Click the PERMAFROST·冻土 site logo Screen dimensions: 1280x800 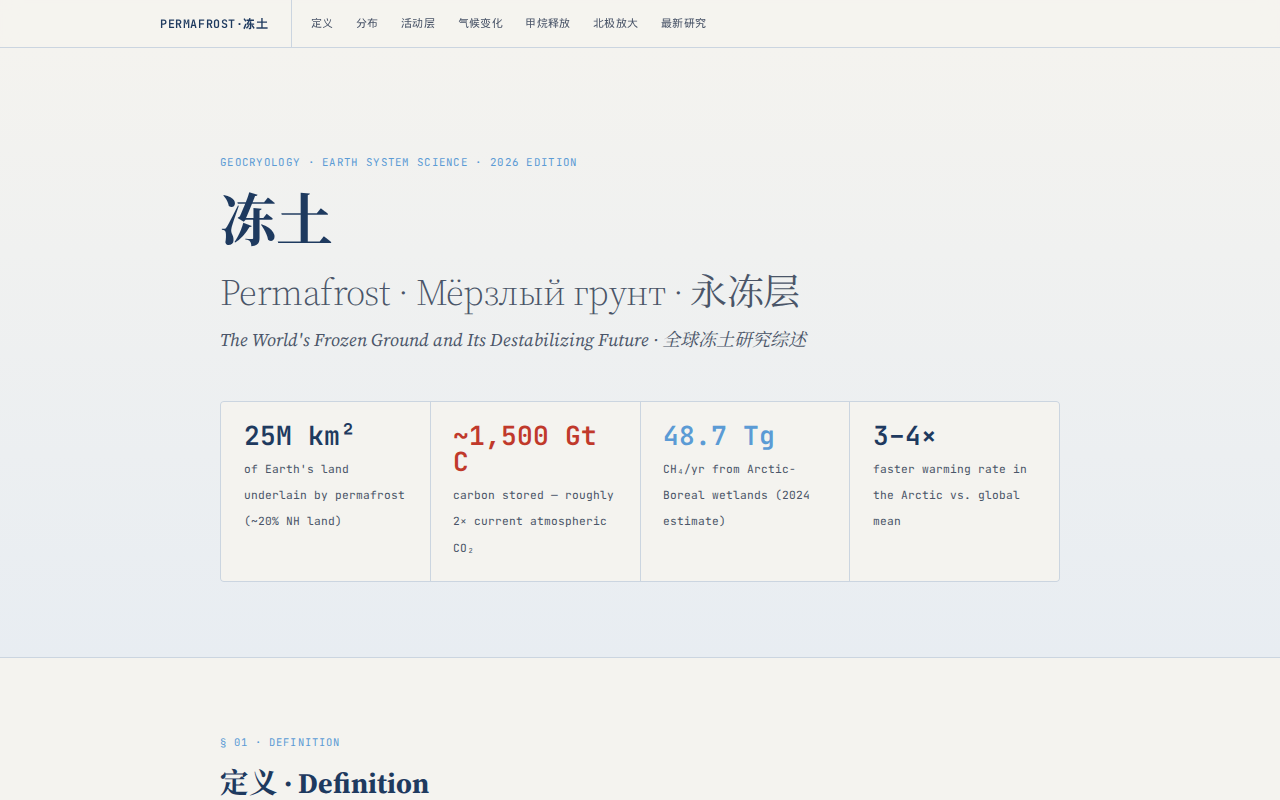[214, 24]
